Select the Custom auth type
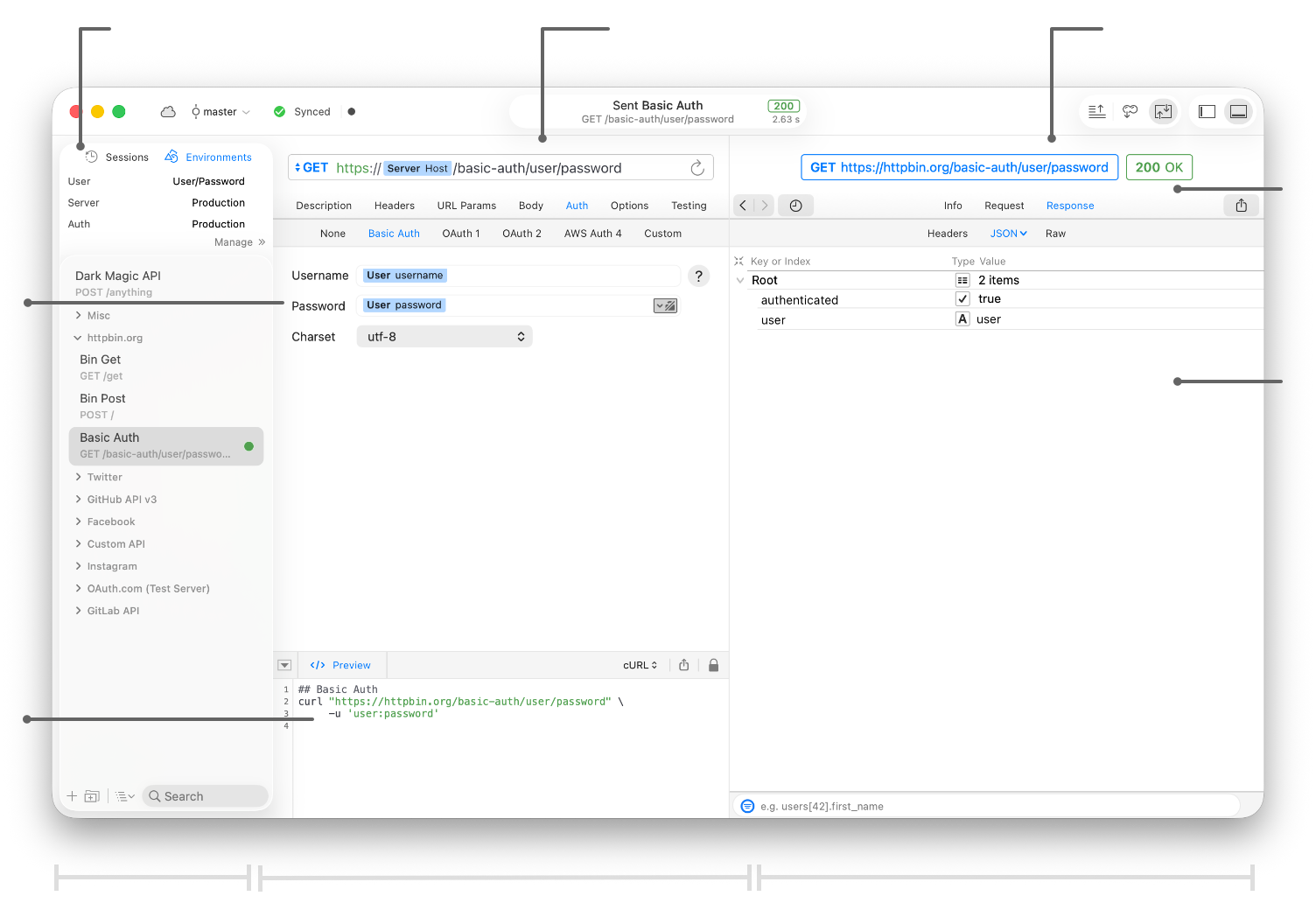 (662, 234)
